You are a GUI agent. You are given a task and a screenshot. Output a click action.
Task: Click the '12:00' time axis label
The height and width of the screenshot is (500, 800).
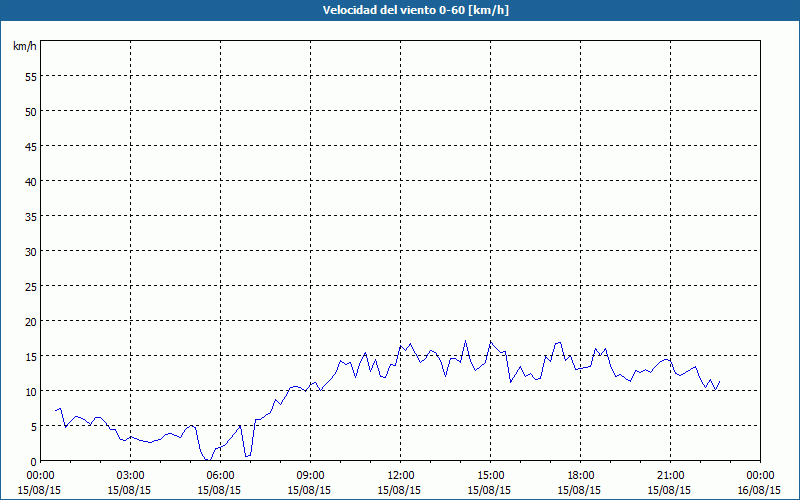click(401, 476)
